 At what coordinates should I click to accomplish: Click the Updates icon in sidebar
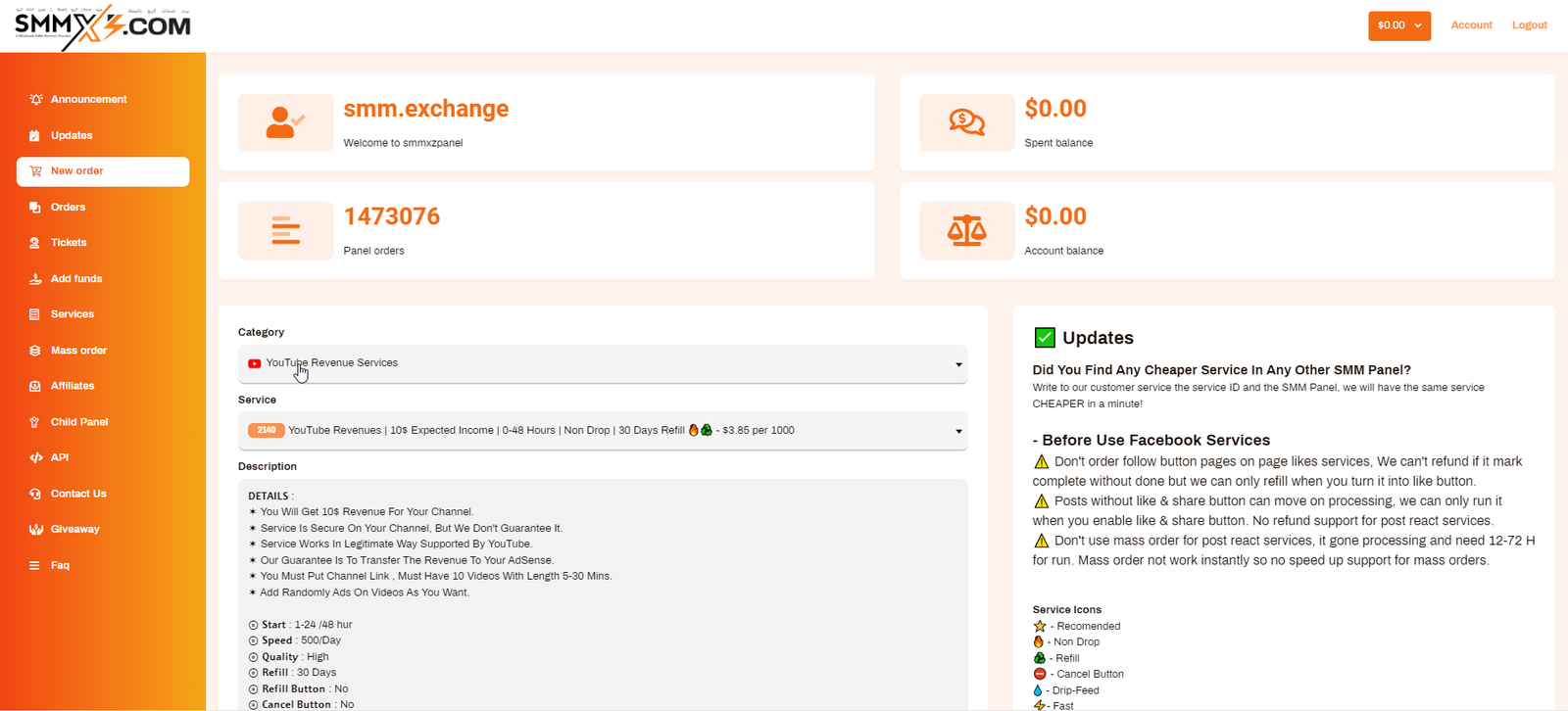(x=34, y=135)
